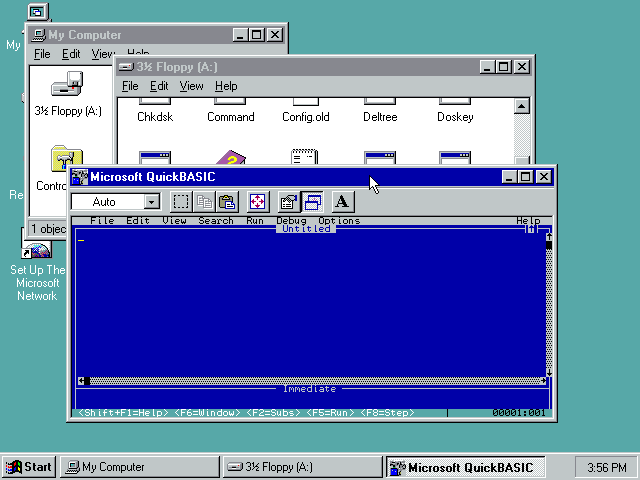
Task: Select the Doskey file in Floppy window
Action: coord(455,111)
